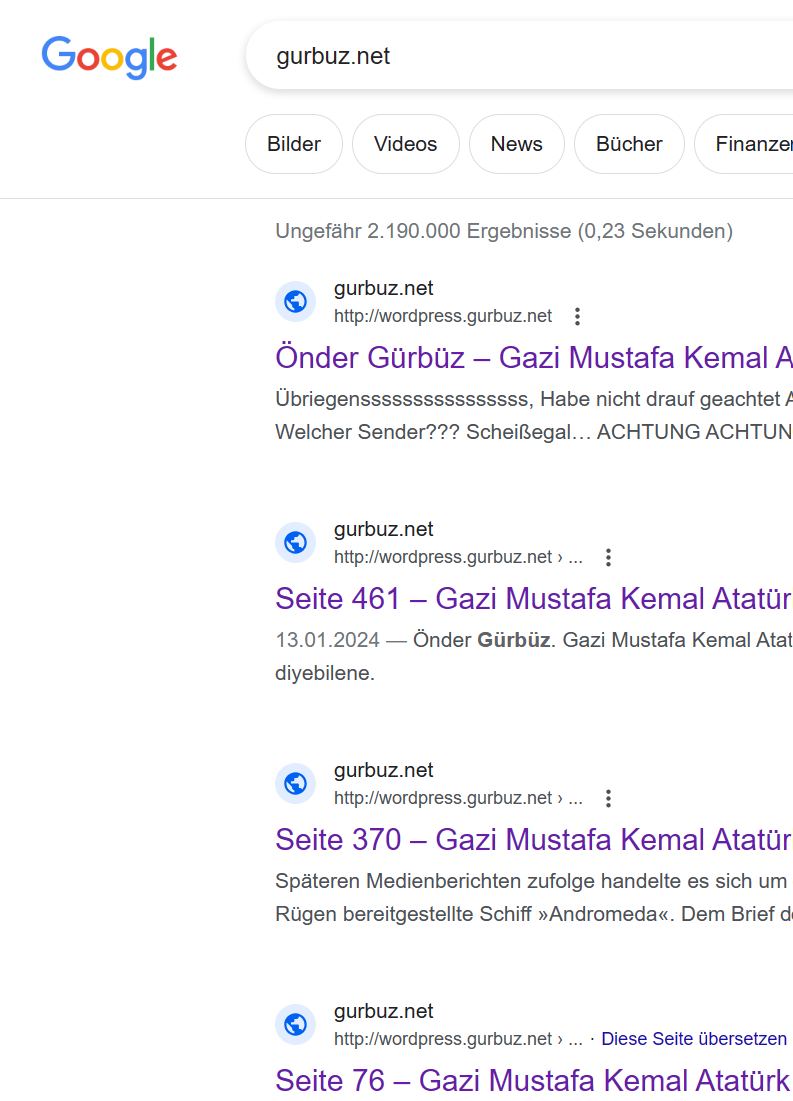The image size is (793, 1101).
Task: Open the Seite 461 result link
Action: click(x=534, y=598)
